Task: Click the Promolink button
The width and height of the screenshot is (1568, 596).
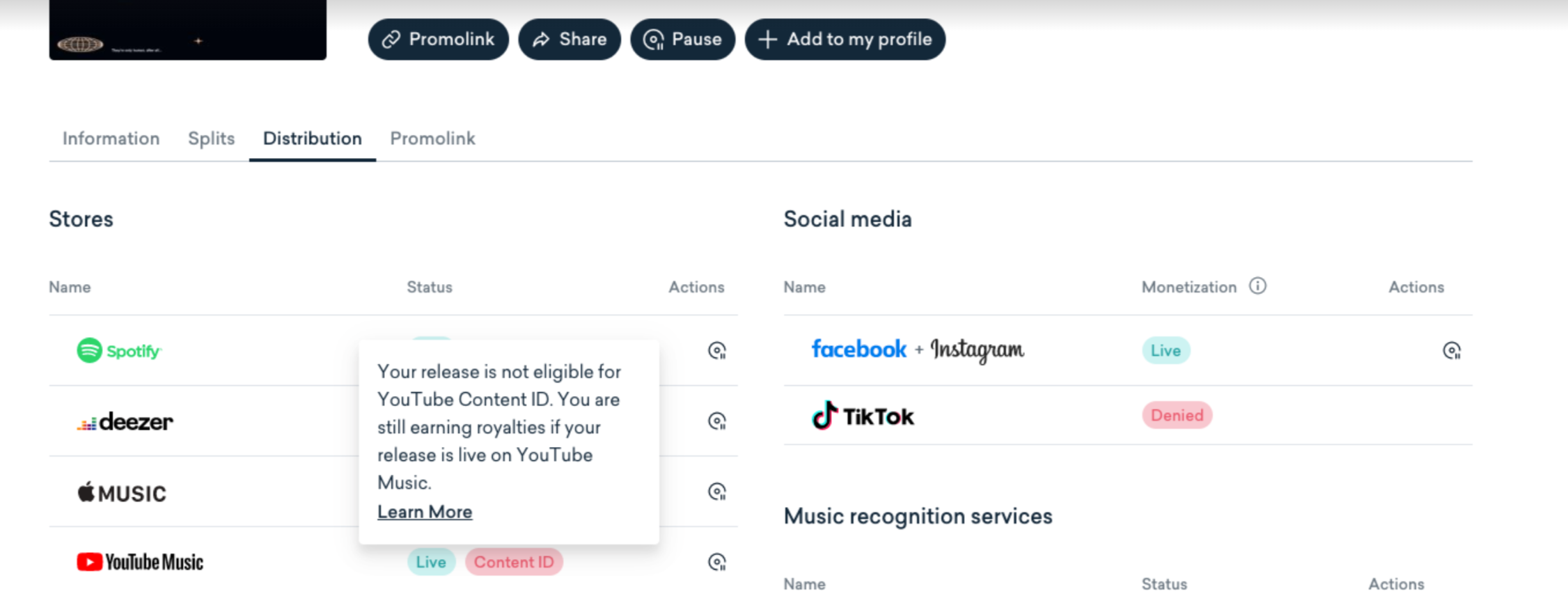Action: coord(438,39)
